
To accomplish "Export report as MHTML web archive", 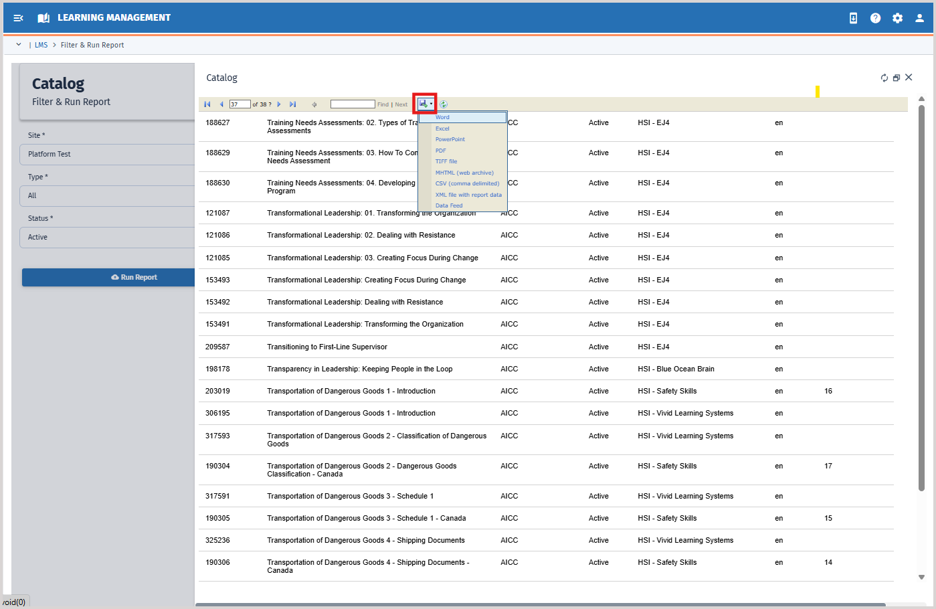I will [x=463, y=173].
